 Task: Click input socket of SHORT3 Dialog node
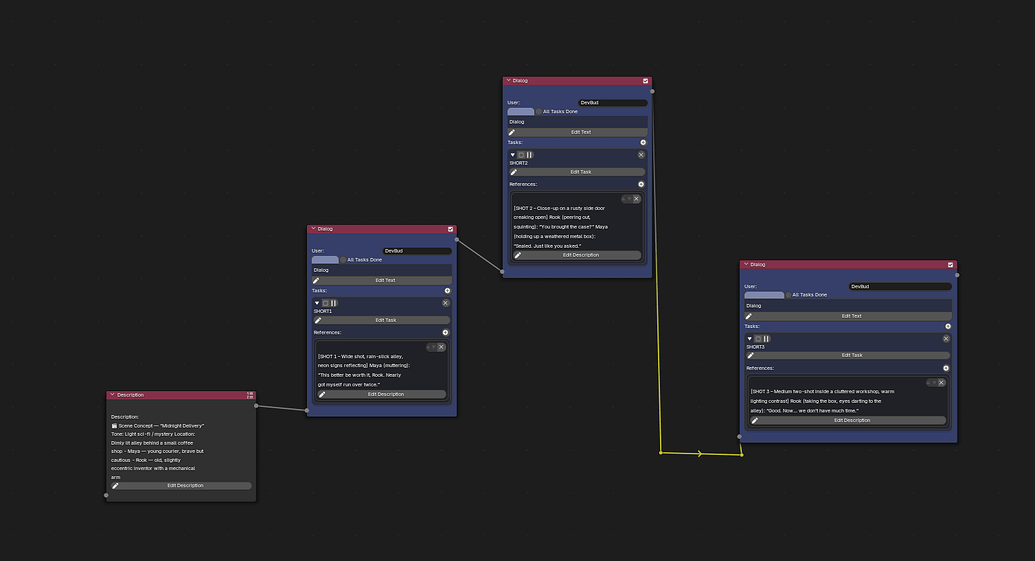739,436
